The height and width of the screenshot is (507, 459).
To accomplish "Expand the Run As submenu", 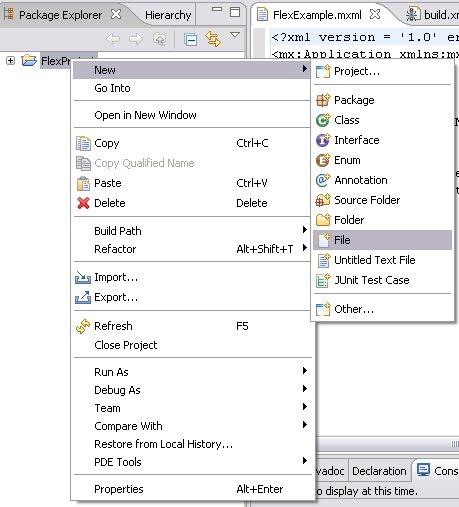I will point(191,372).
